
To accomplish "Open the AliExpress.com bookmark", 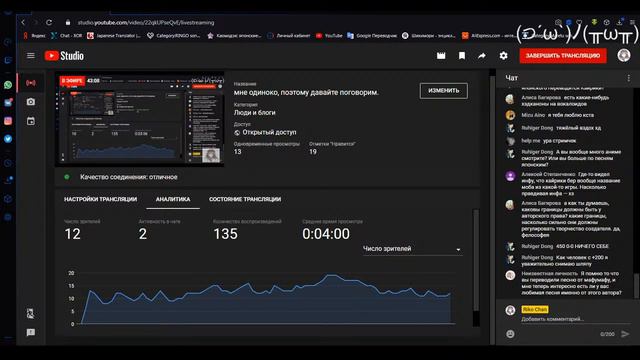I will 488,36.
